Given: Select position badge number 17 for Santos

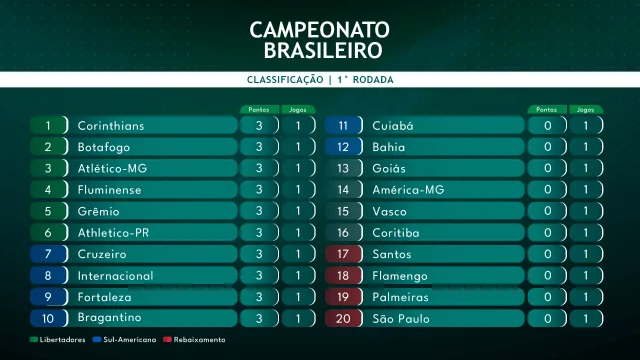Looking at the screenshot, I should pyautogui.click(x=343, y=254).
